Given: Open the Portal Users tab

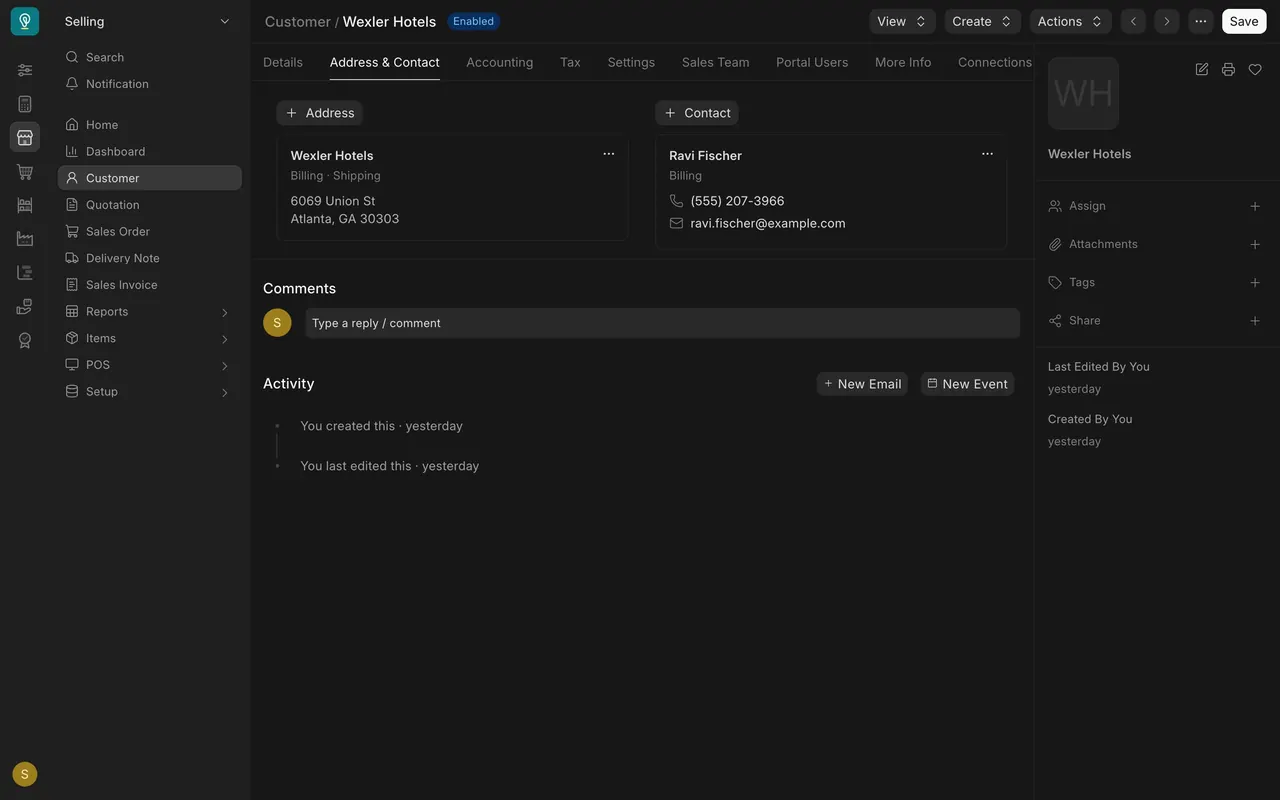Looking at the screenshot, I should [x=812, y=62].
